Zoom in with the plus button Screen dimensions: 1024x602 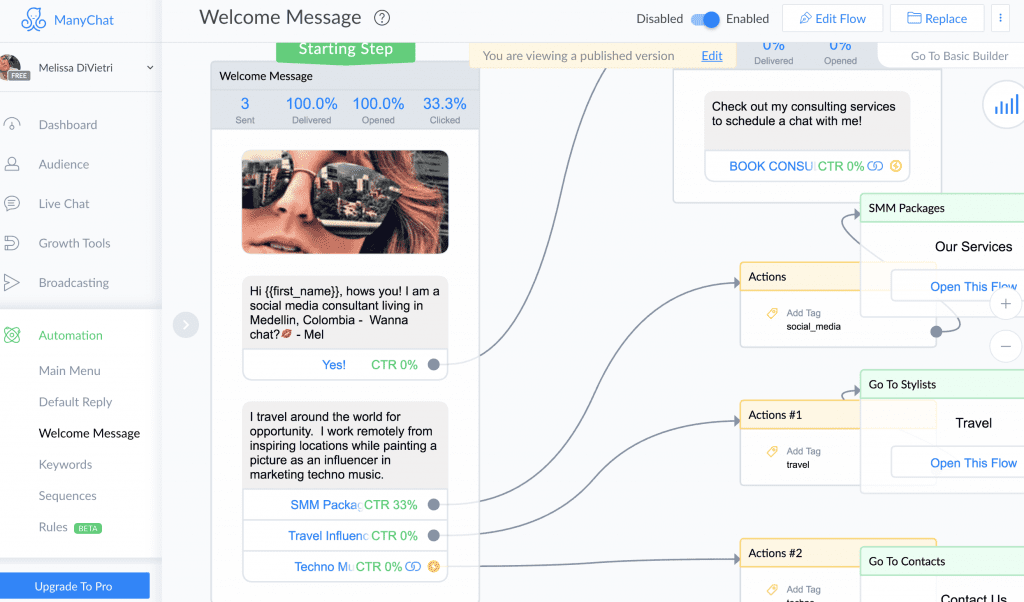1006,303
